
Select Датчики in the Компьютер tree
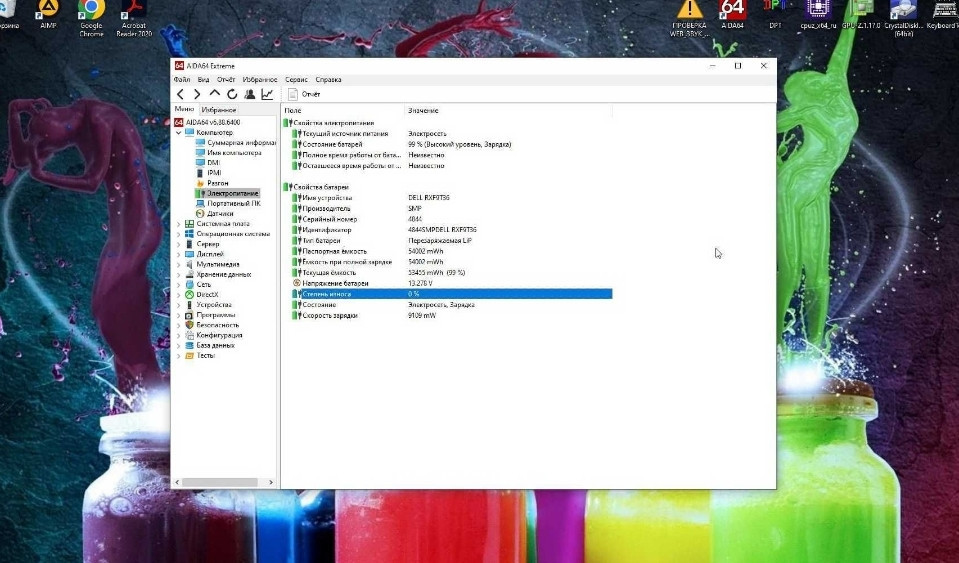coord(220,213)
